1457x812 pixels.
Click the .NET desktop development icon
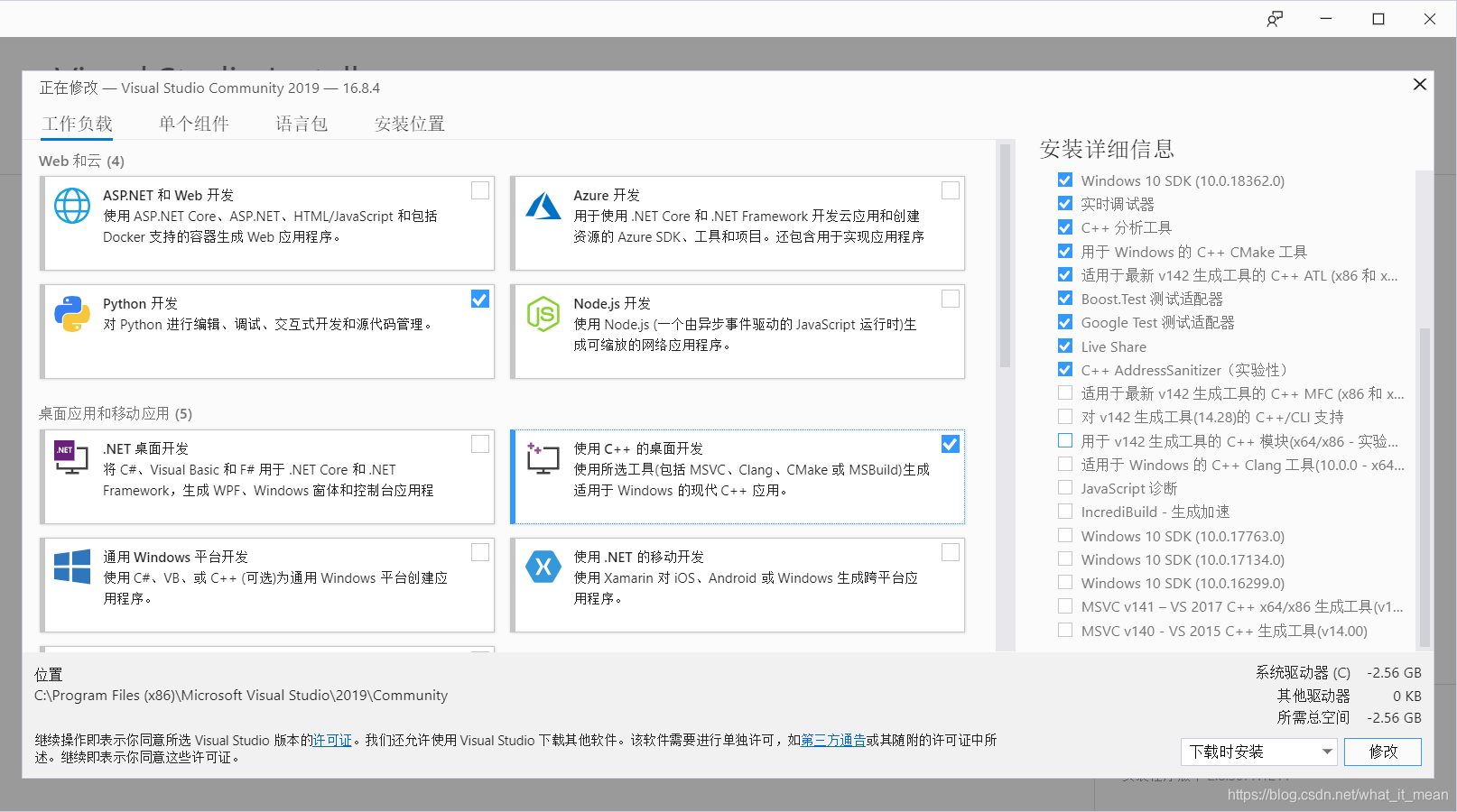(71, 457)
